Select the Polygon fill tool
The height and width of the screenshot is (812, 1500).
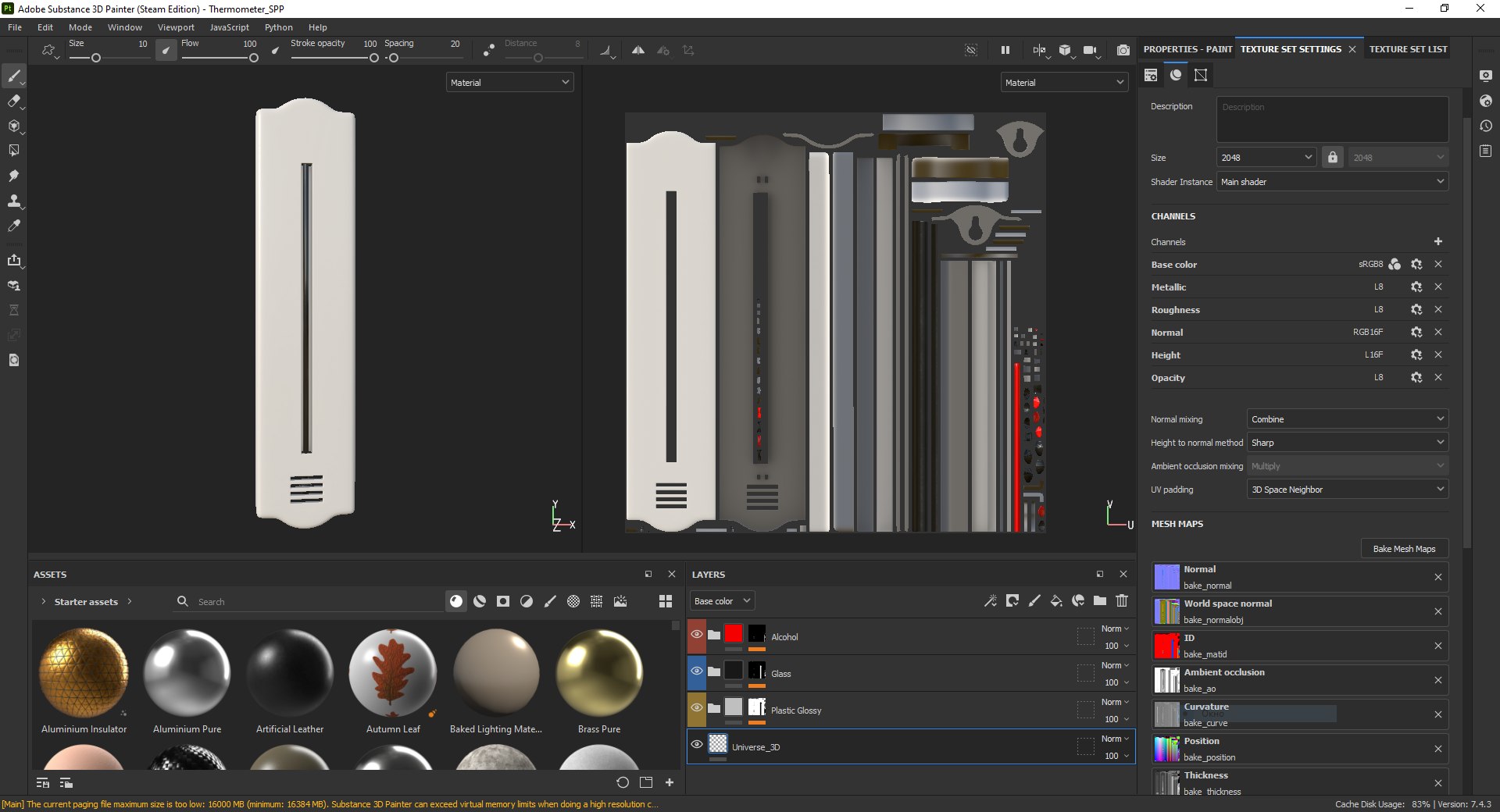pos(13,151)
